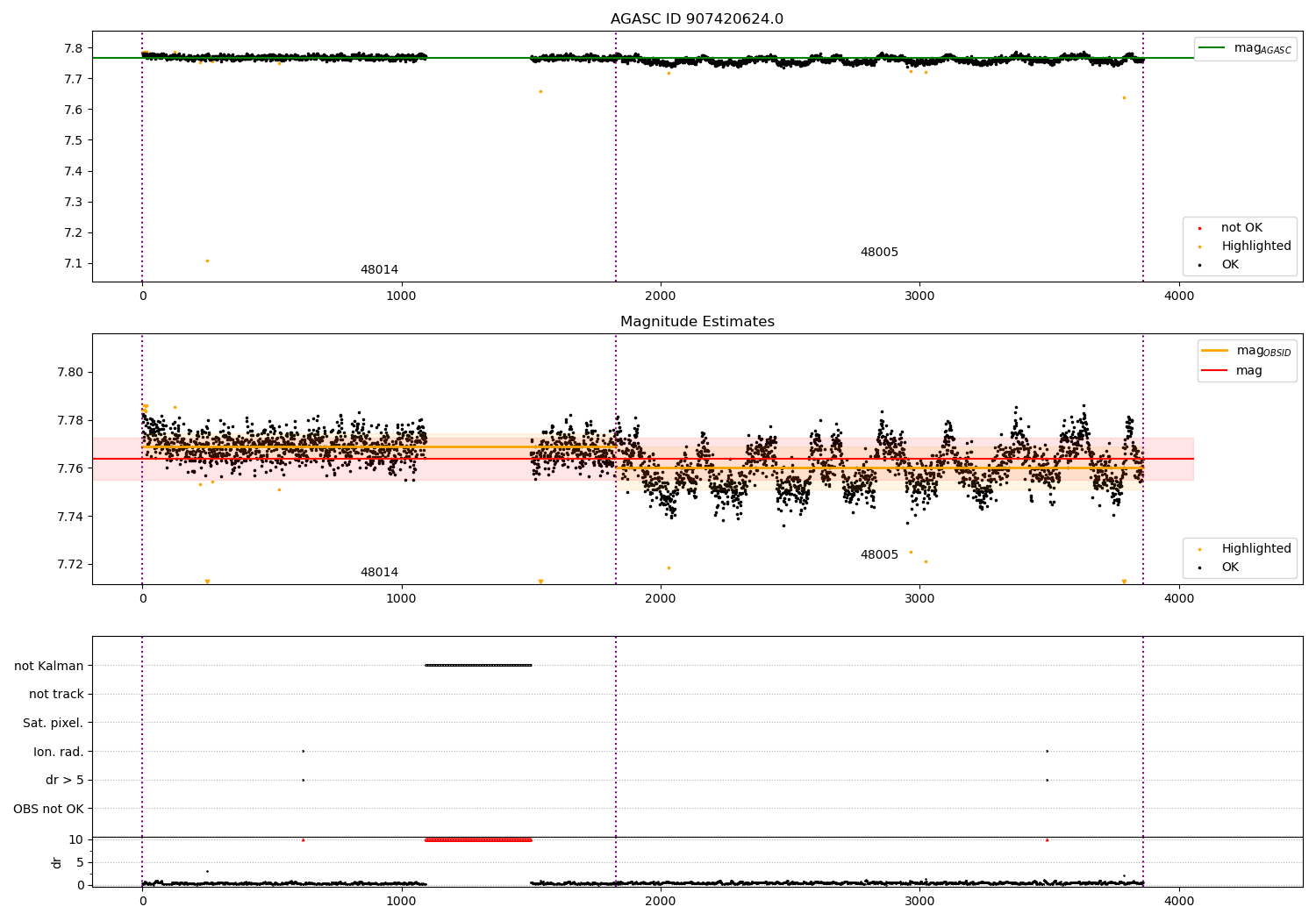Click the outlier point near 7.1 magnitude
This screenshot has height=921, width=1316.
click(x=207, y=261)
